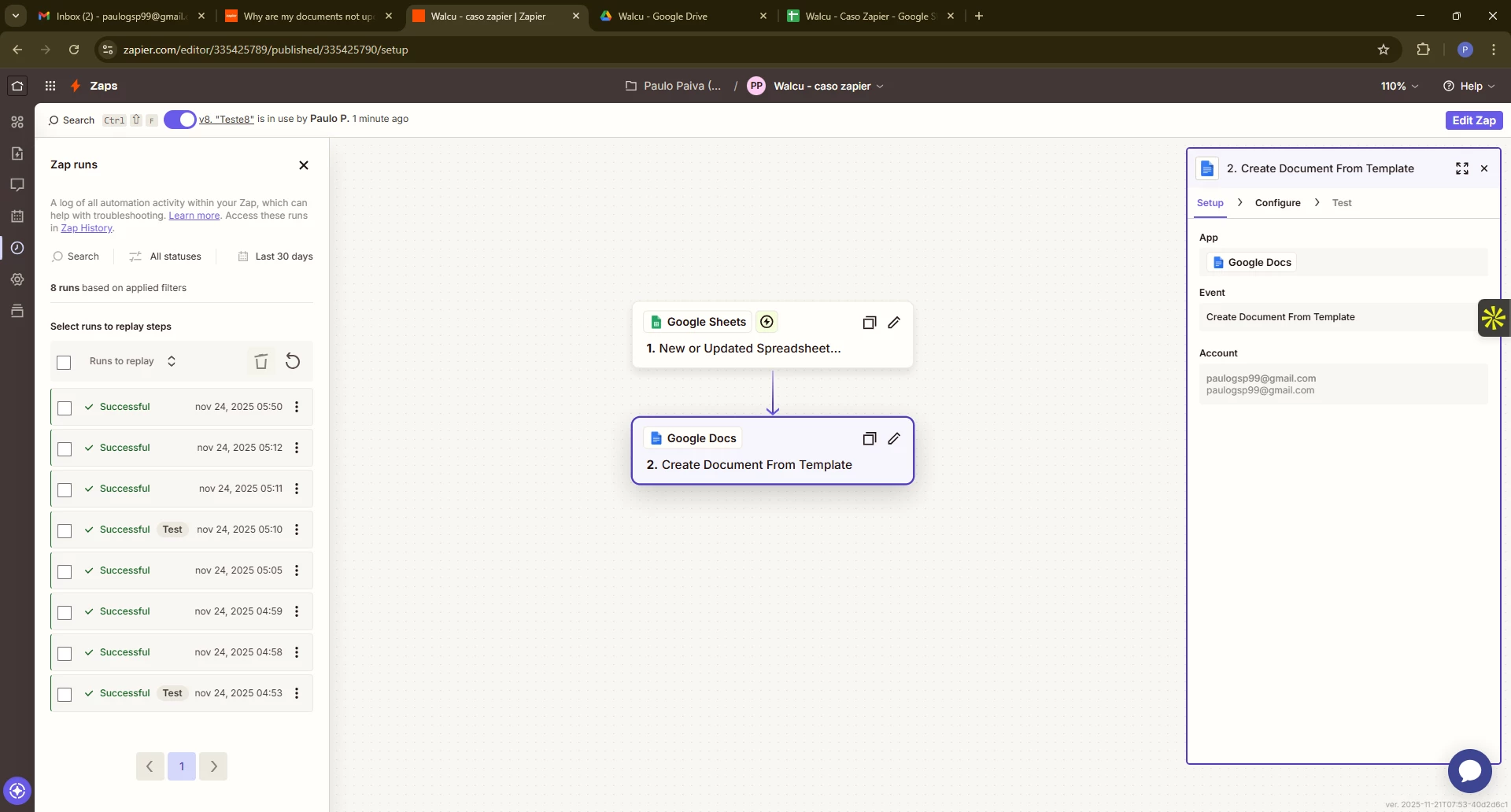The image size is (1511, 812).
Task: Switch to the Walcu - Caso Zapier Google Sheets tab
Action: (870, 16)
